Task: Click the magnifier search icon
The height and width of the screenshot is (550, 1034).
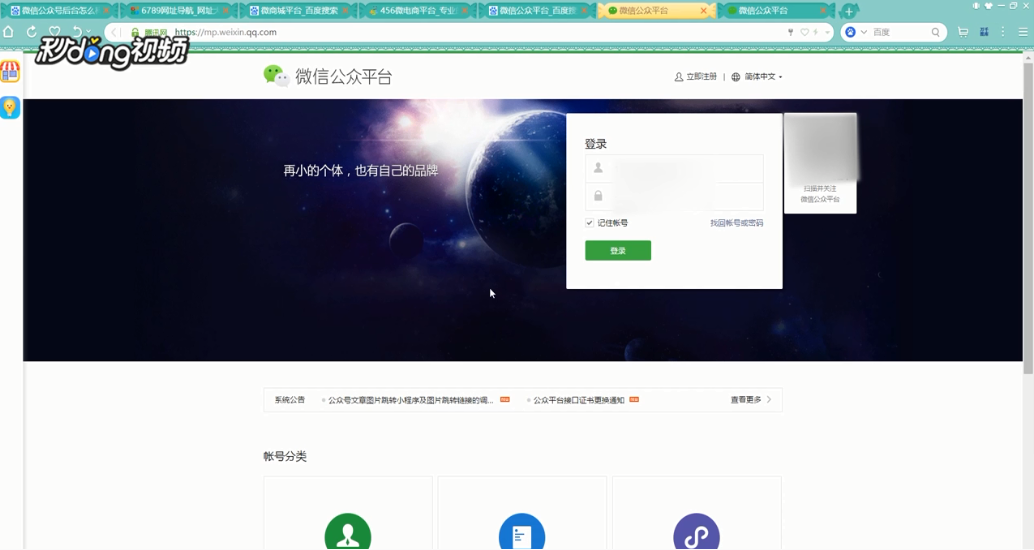Action: [x=935, y=32]
